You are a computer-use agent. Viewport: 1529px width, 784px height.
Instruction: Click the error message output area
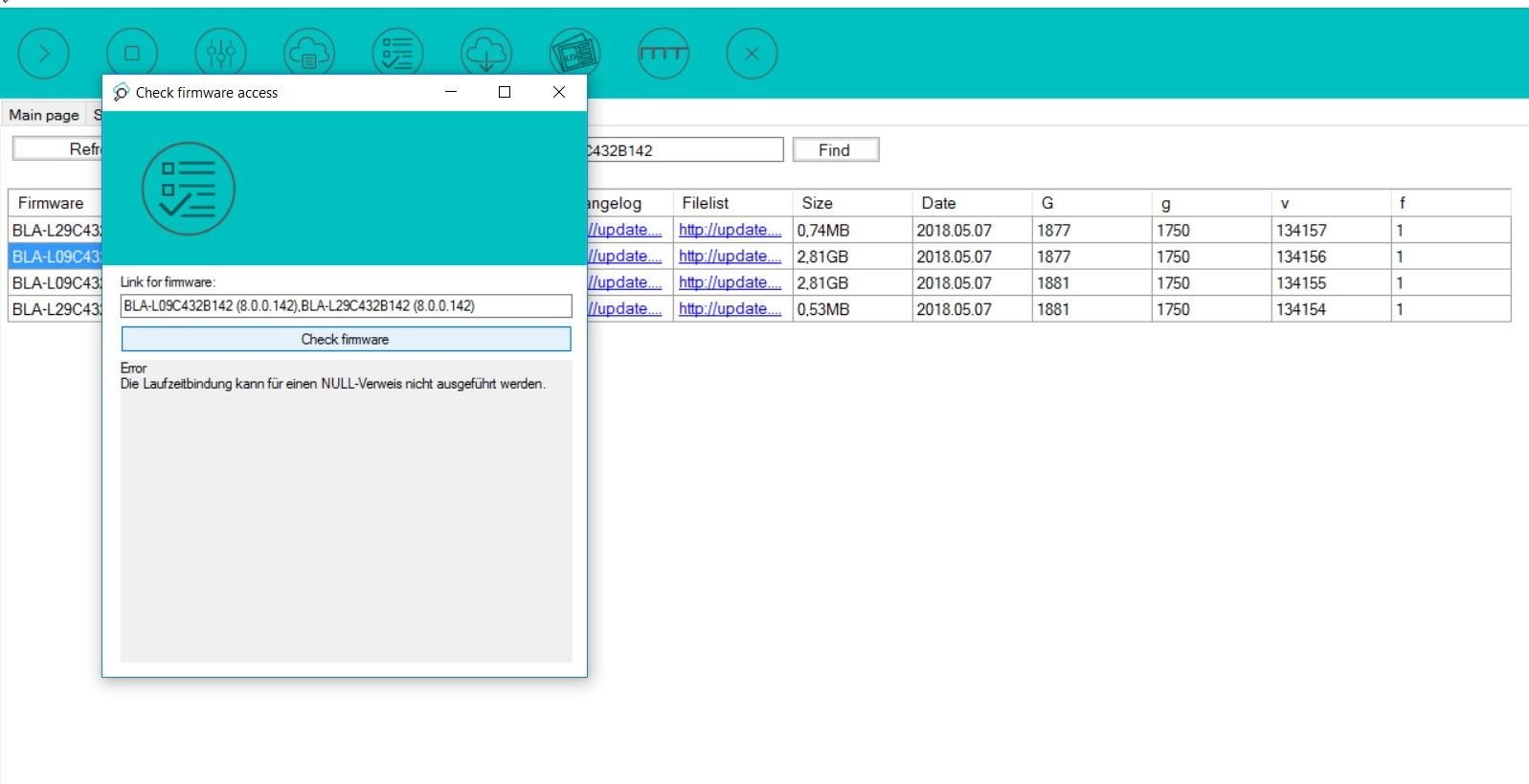pos(346,510)
